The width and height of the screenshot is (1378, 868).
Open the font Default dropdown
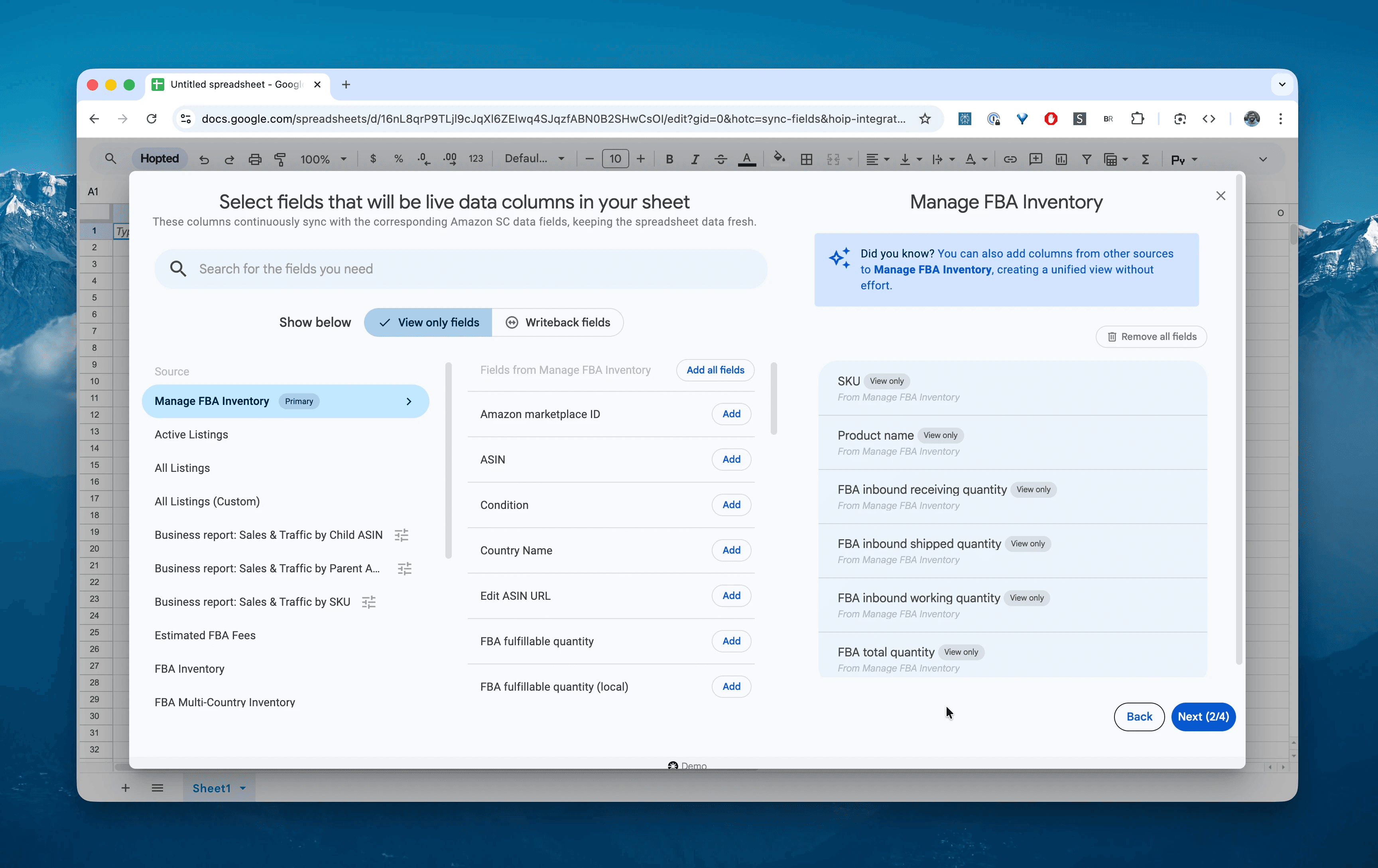click(534, 159)
